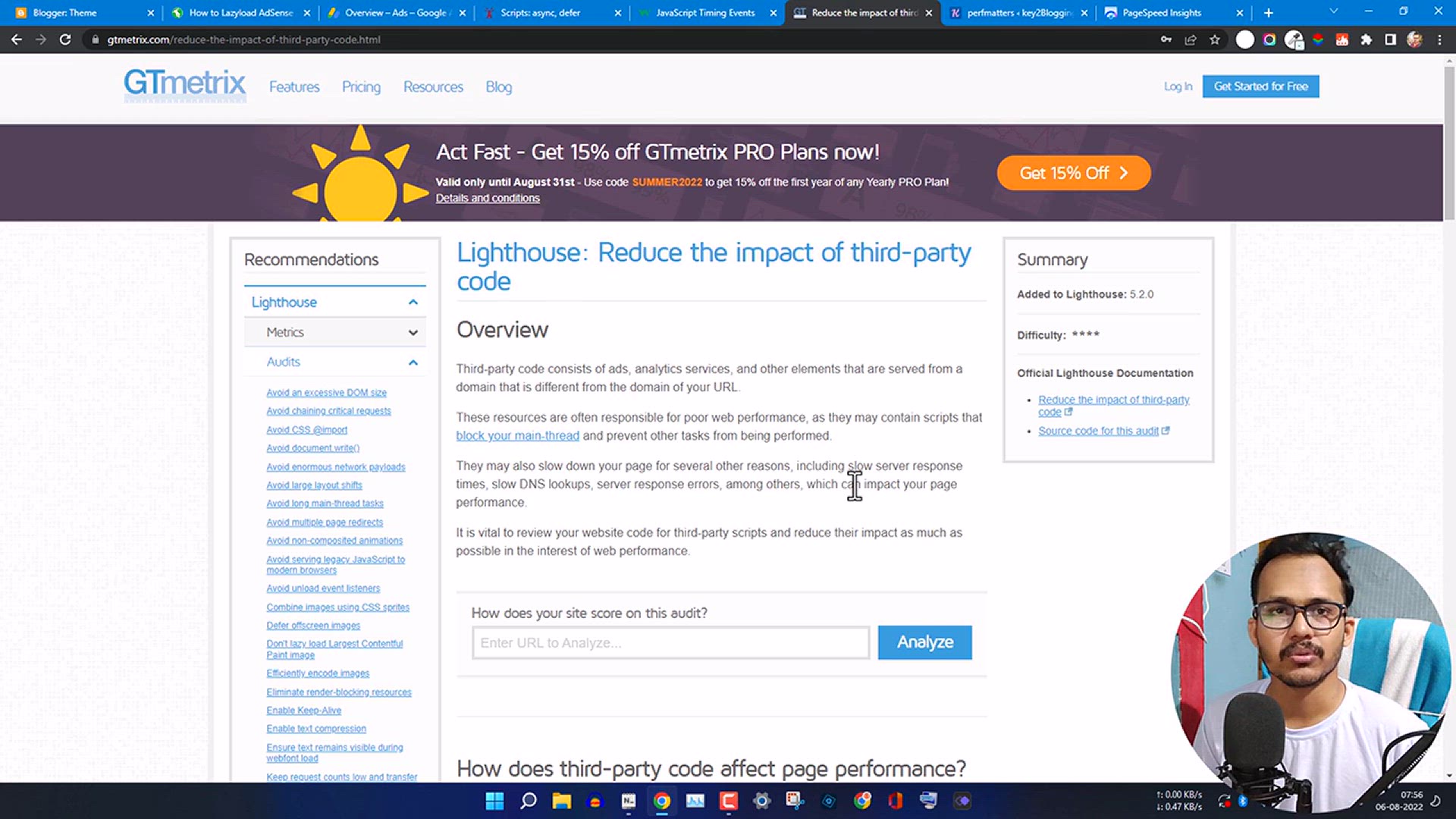Click the Analyze button
The image size is (1456, 819).
(924, 642)
